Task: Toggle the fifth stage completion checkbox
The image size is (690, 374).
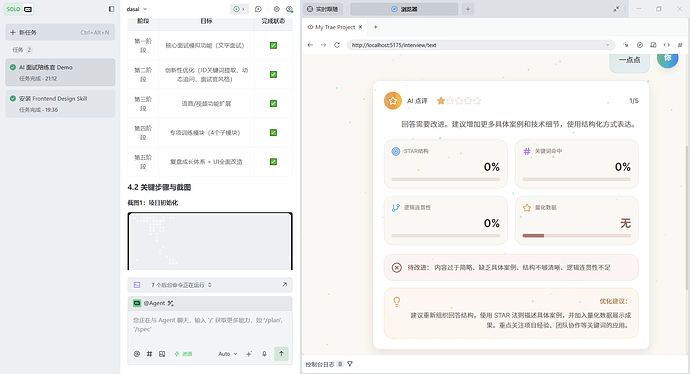Action: point(273,161)
